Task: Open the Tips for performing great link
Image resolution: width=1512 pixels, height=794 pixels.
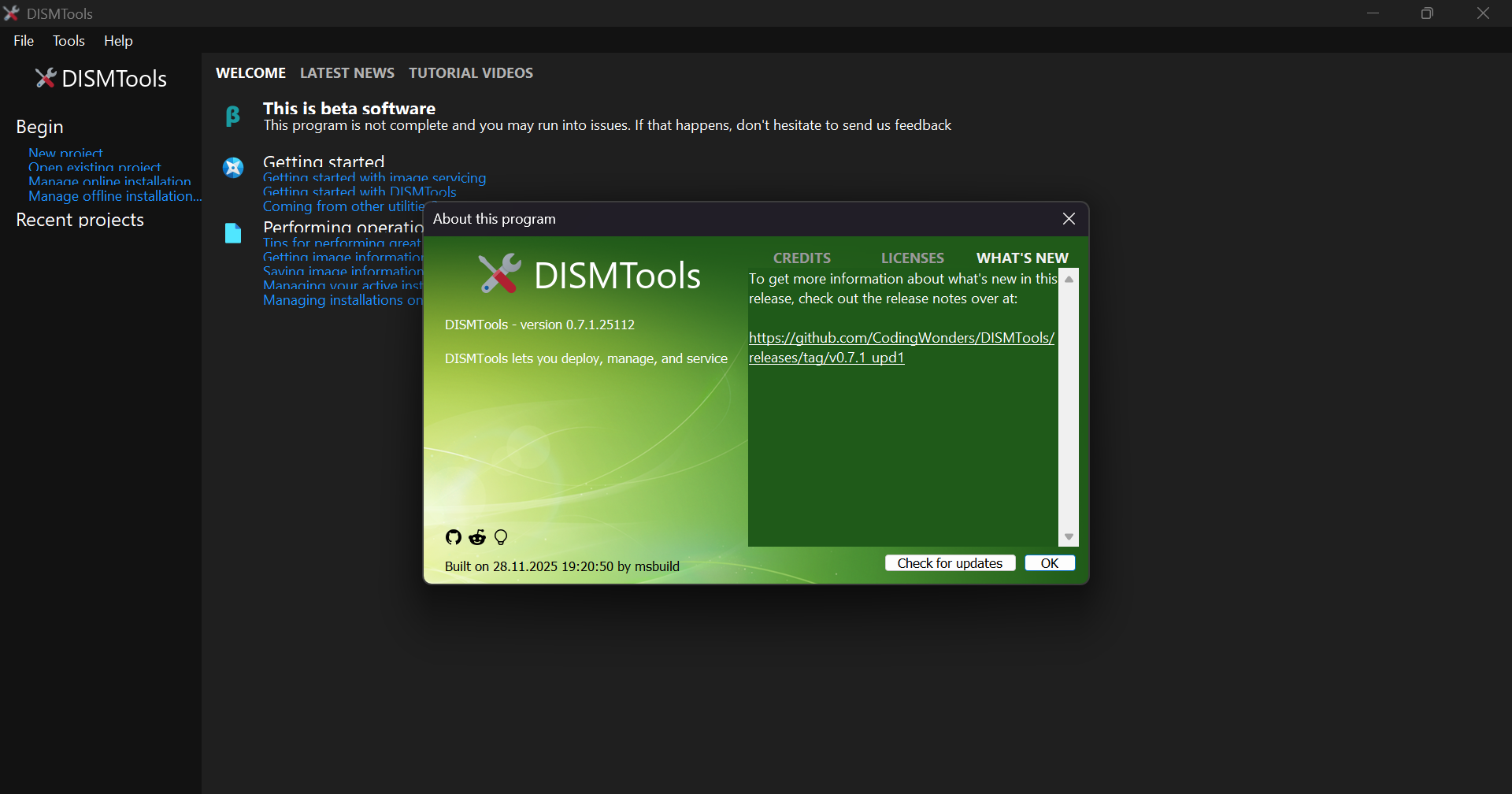Action: click(x=343, y=243)
